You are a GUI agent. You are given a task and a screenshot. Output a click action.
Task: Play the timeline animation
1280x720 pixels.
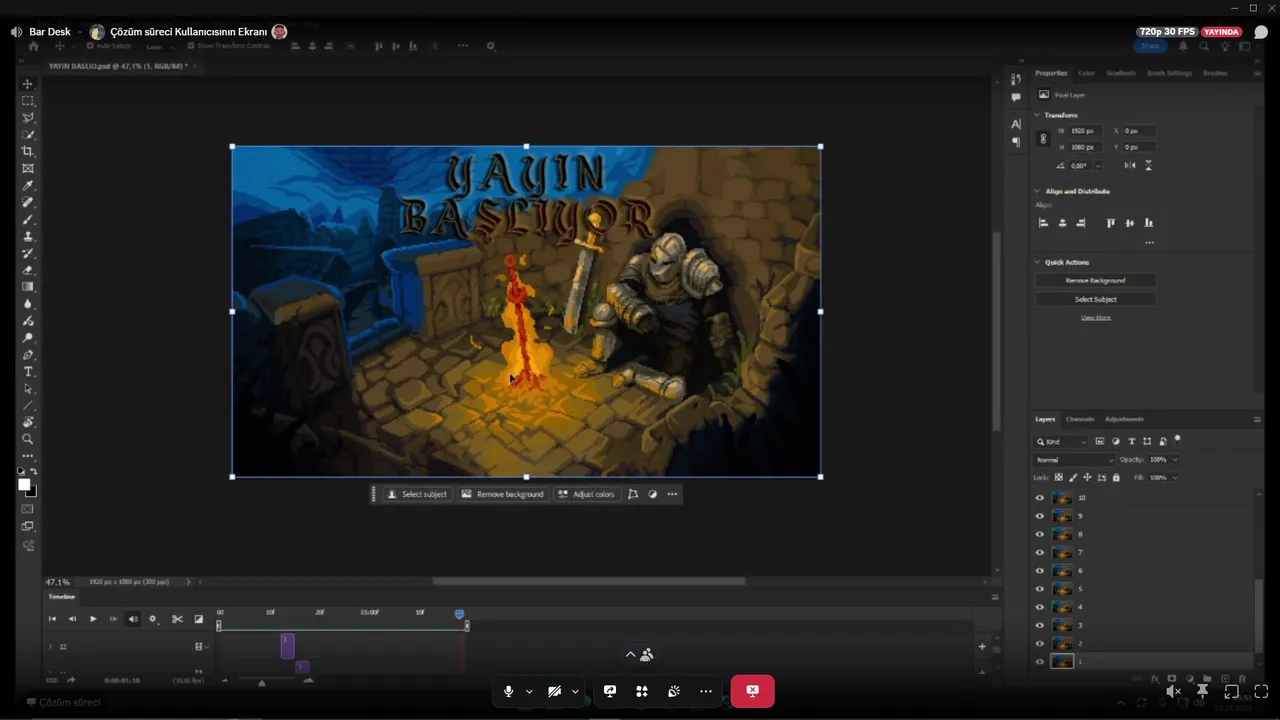point(93,619)
